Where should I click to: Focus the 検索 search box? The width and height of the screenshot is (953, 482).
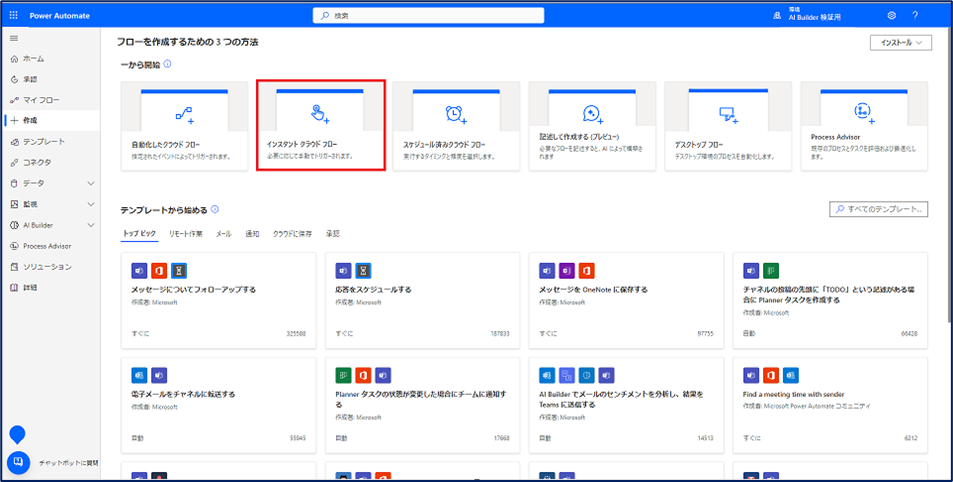(x=428, y=16)
